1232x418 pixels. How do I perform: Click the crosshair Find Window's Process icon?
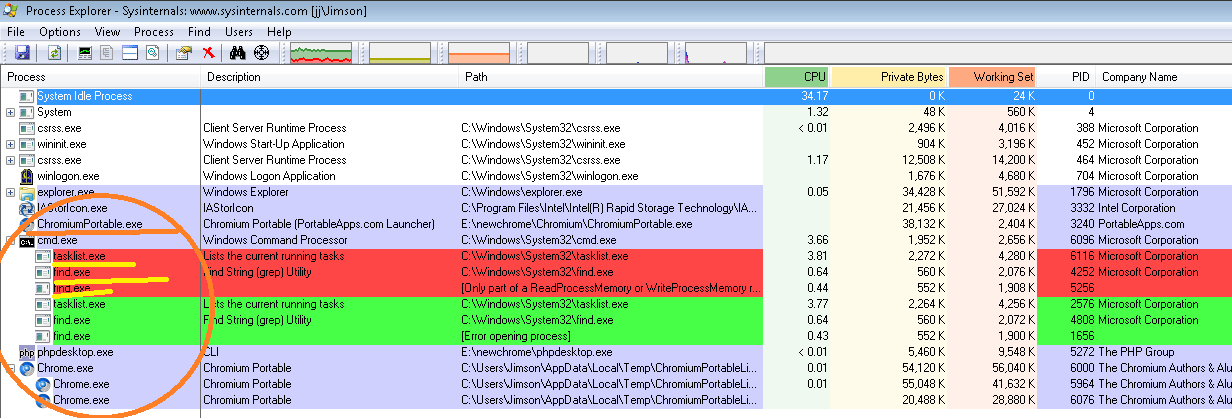click(x=262, y=52)
